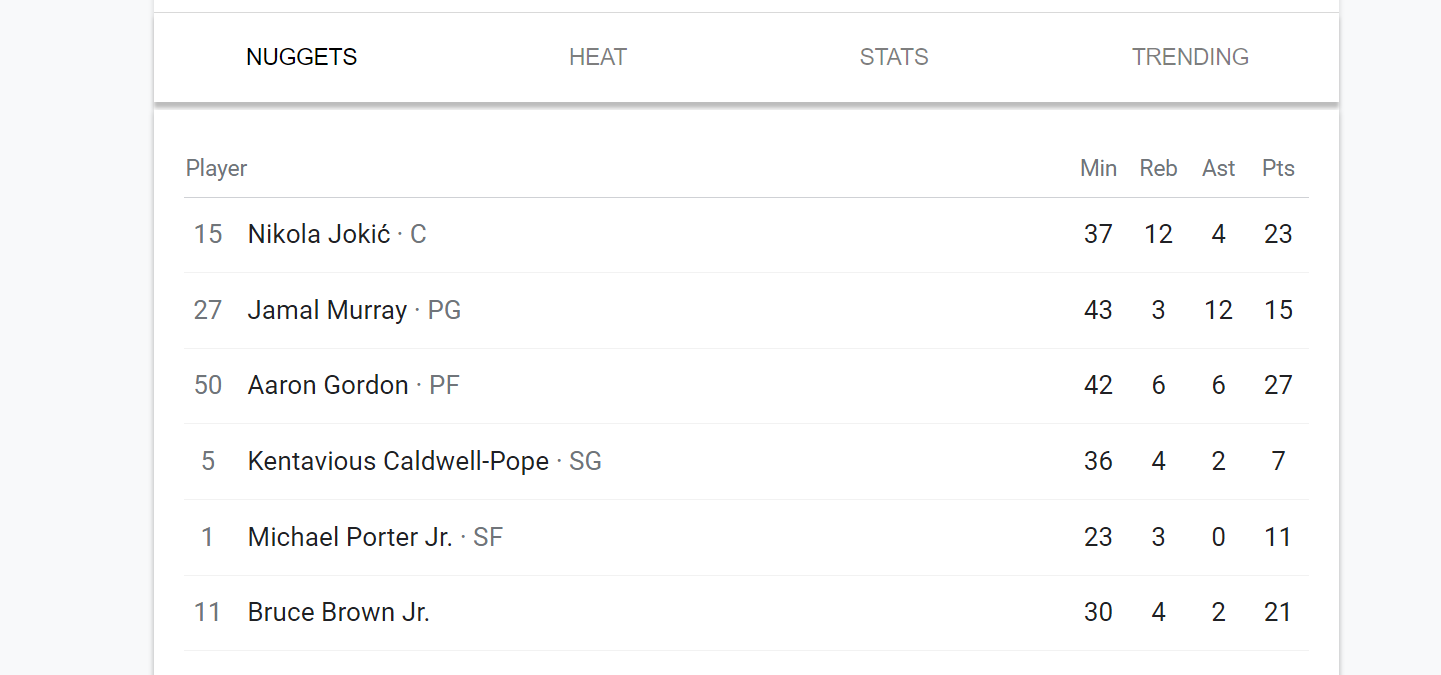Select the Reb column header
This screenshot has height=675, width=1441.
[1158, 168]
